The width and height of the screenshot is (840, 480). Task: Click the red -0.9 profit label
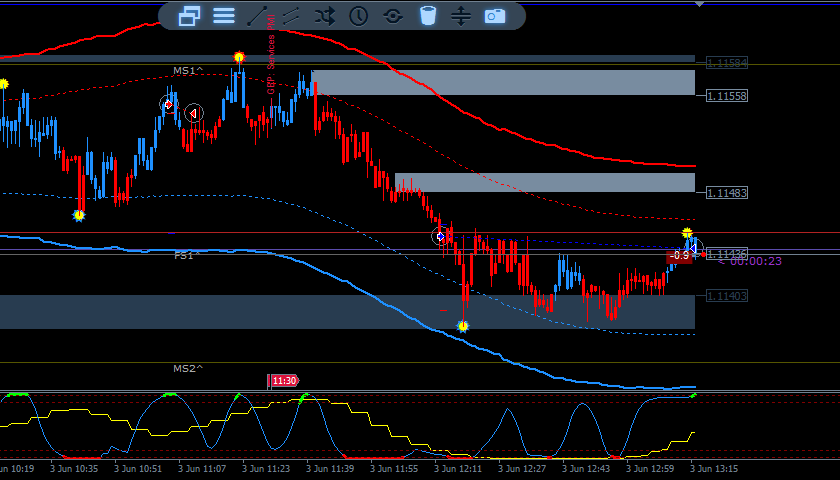pyautogui.click(x=679, y=256)
